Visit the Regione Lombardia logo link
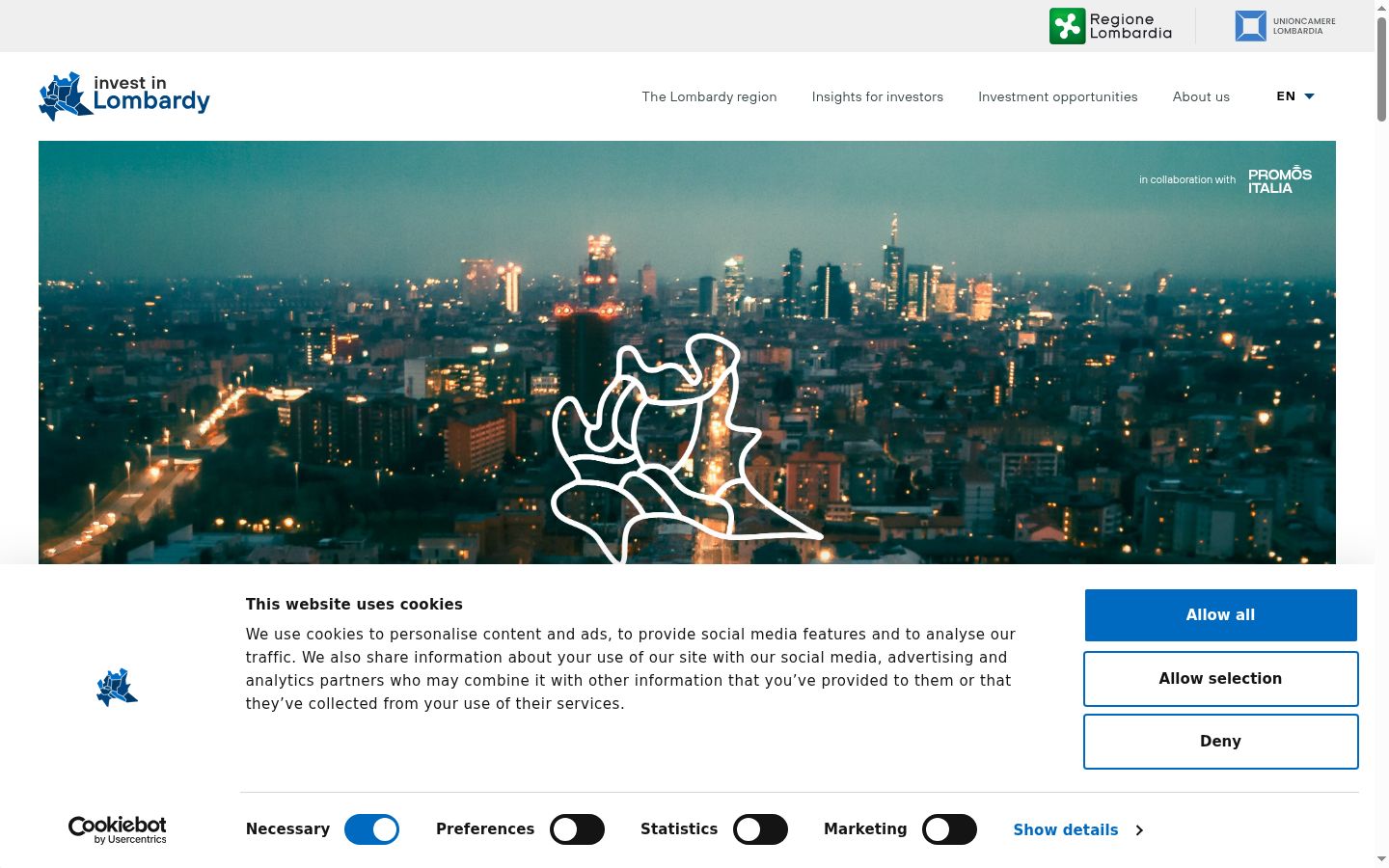 pyautogui.click(x=1111, y=26)
